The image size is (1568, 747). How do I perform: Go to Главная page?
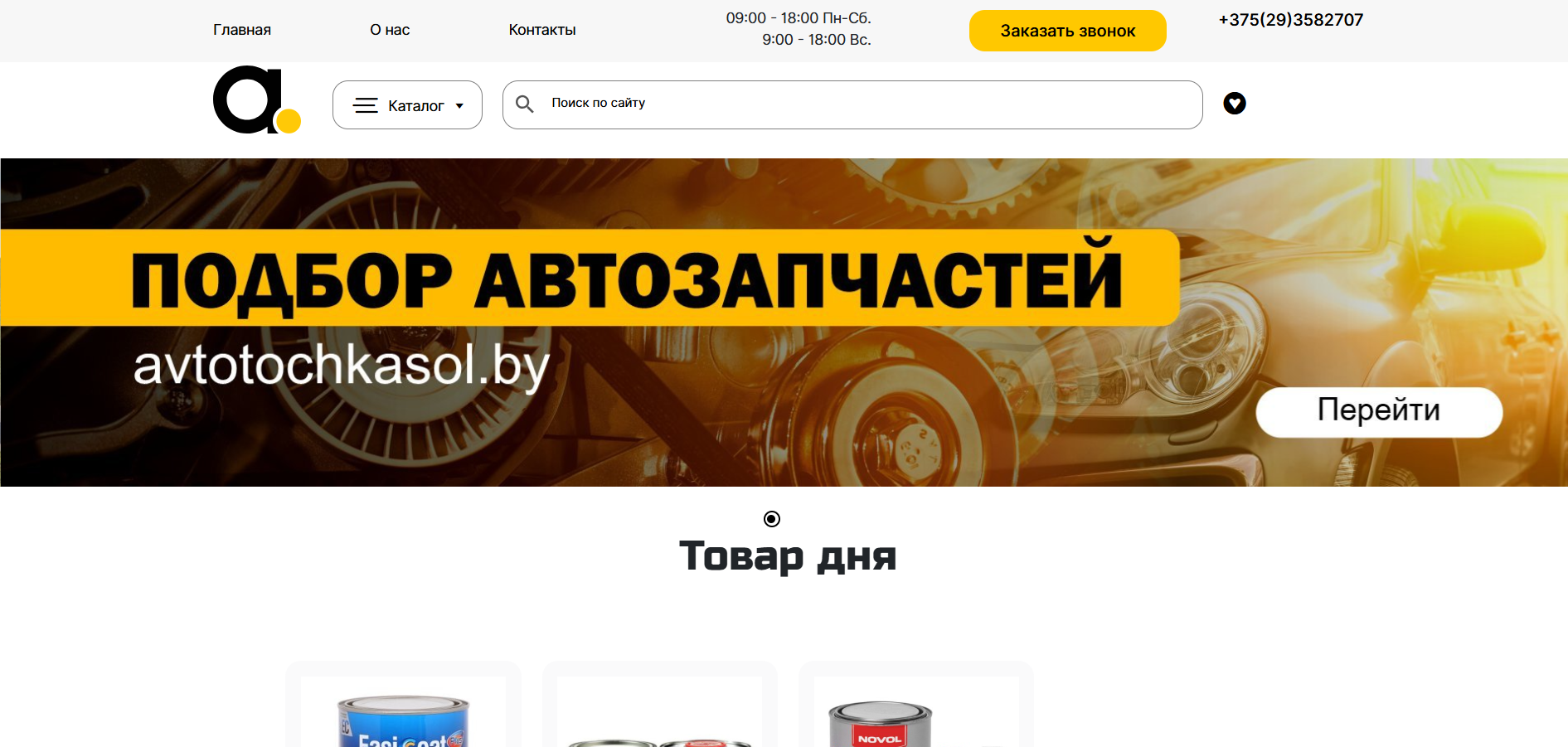(242, 30)
